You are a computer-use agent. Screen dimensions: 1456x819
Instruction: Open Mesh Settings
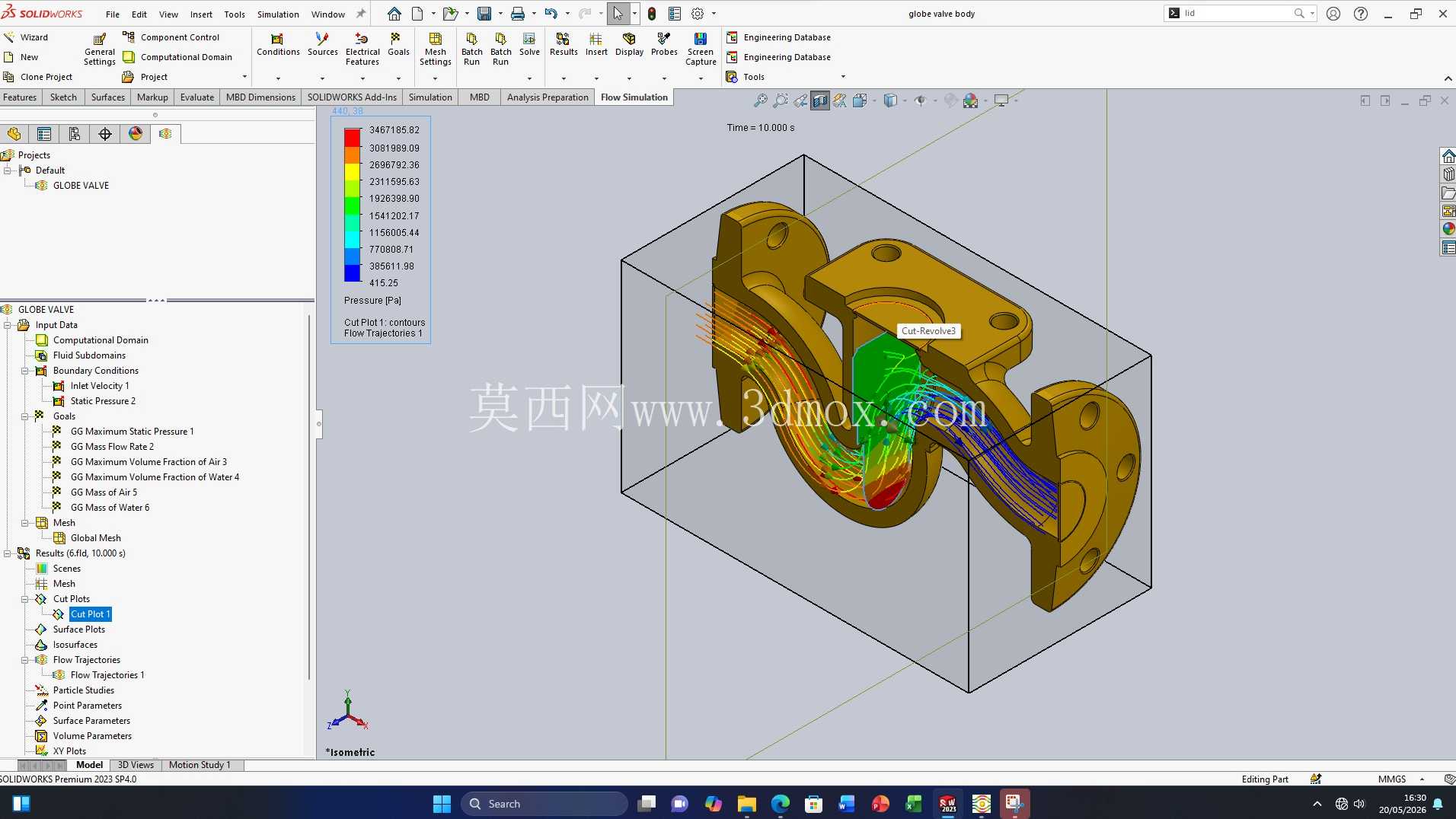click(435, 49)
